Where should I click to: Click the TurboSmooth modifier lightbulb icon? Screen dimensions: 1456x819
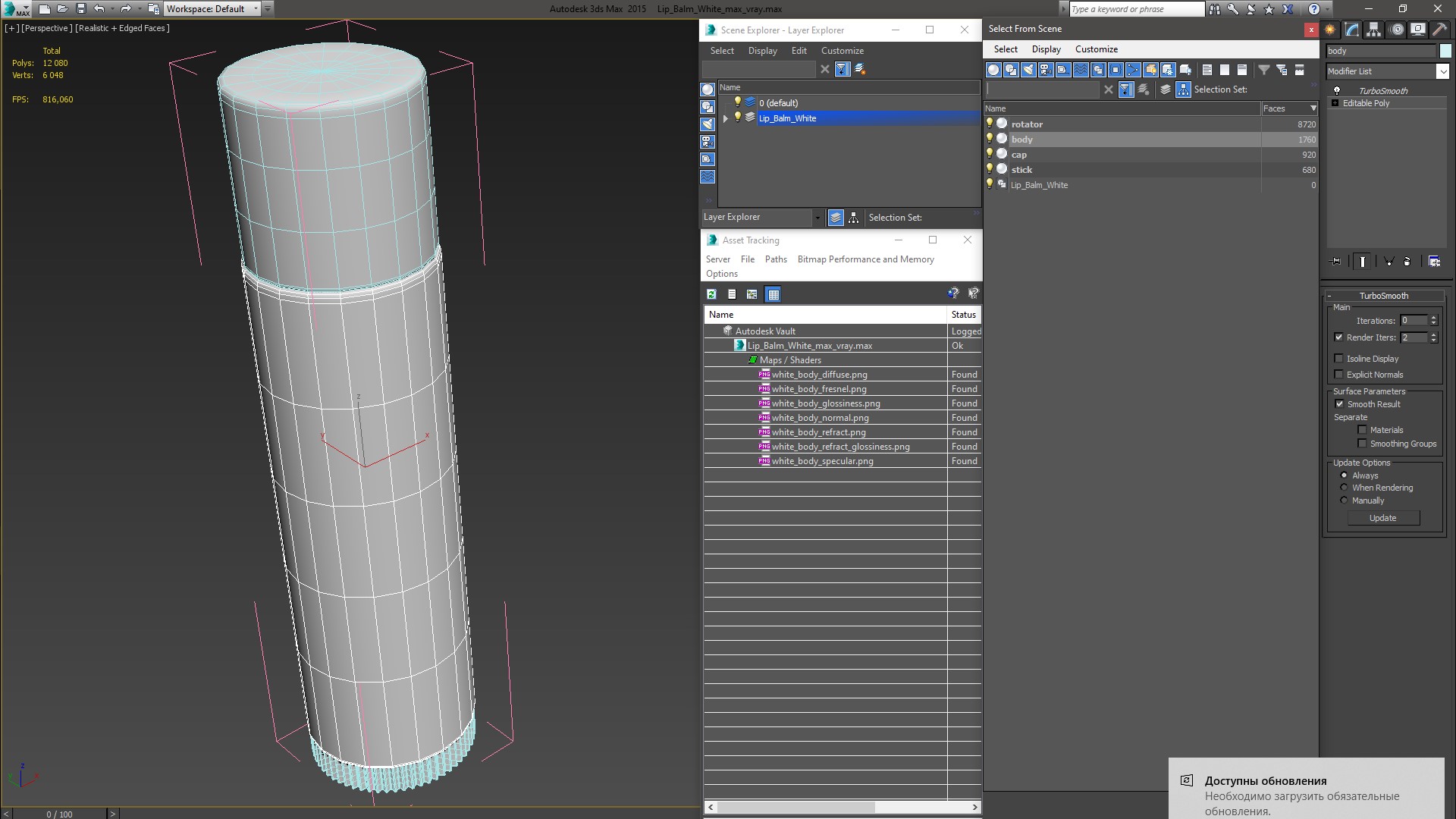(1336, 90)
